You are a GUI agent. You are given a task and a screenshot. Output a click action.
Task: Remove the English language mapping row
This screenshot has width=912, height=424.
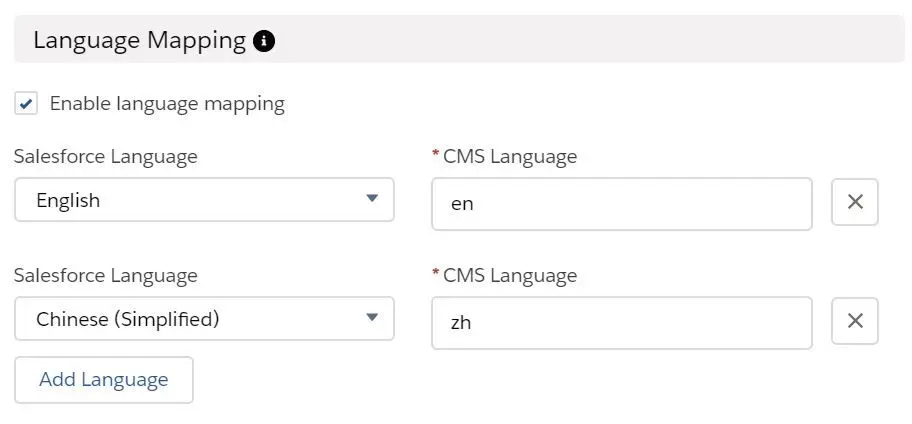(x=854, y=202)
